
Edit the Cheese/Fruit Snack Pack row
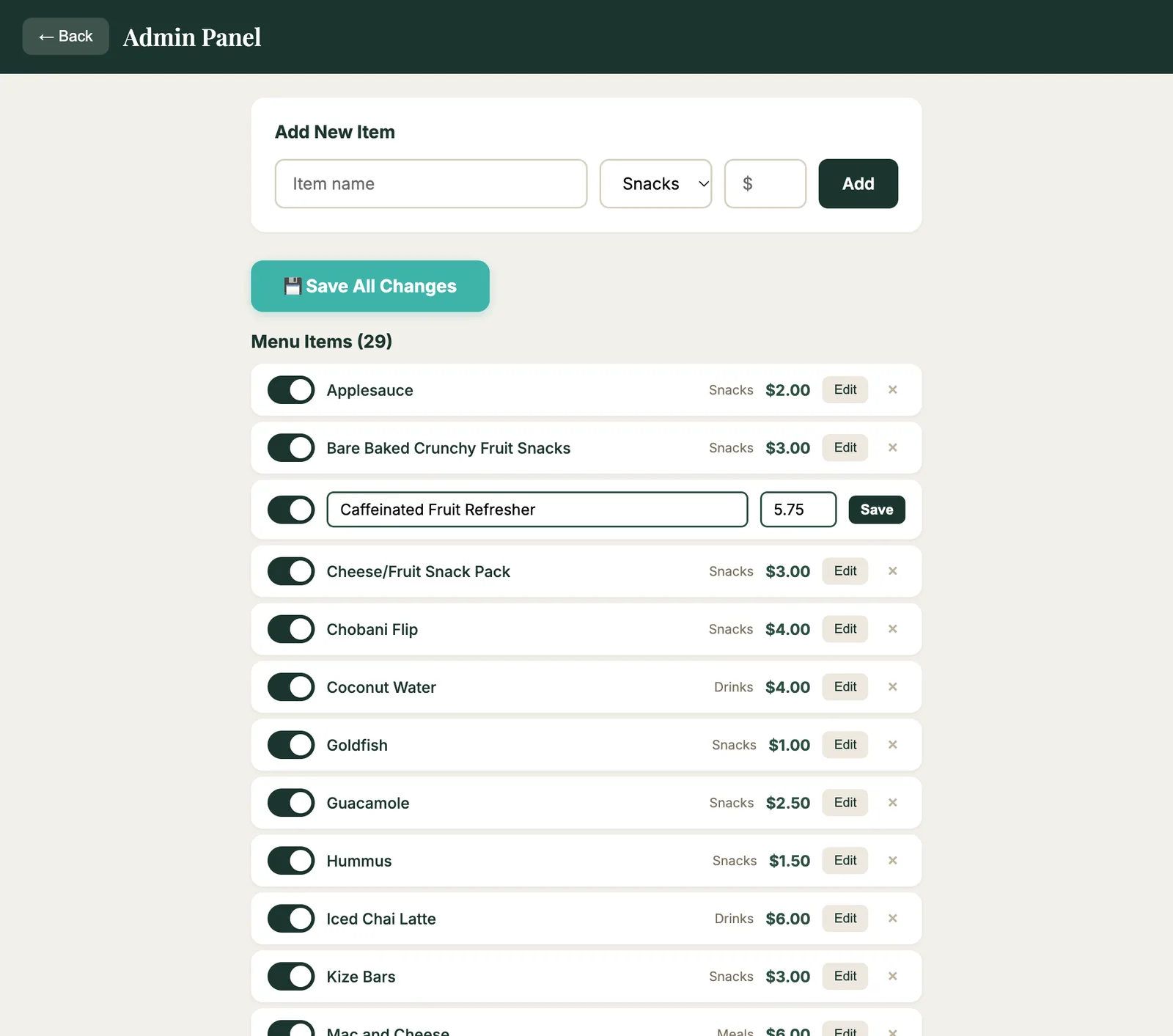[x=845, y=571]
